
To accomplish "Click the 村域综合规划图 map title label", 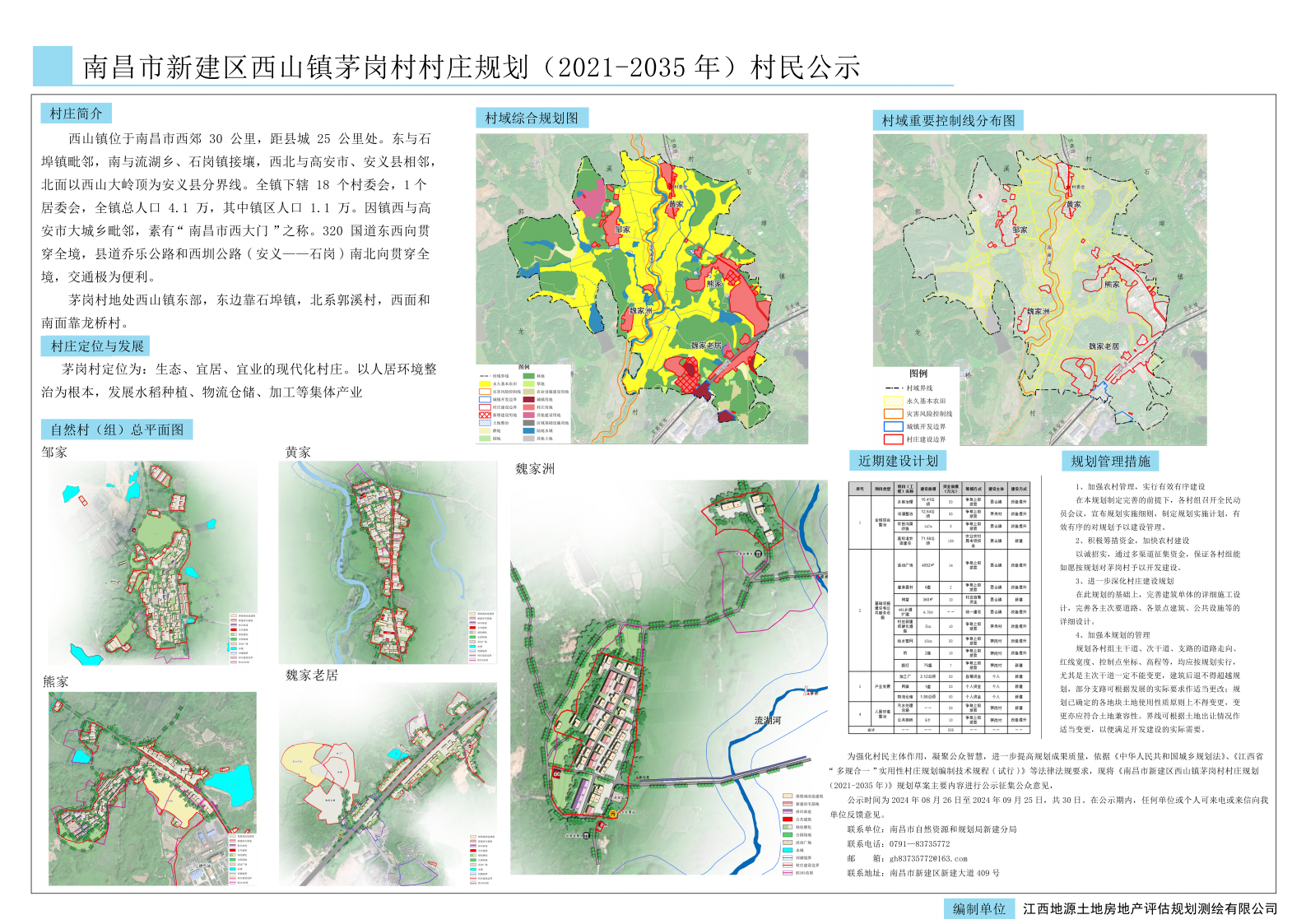I will [x=532, y=118].
